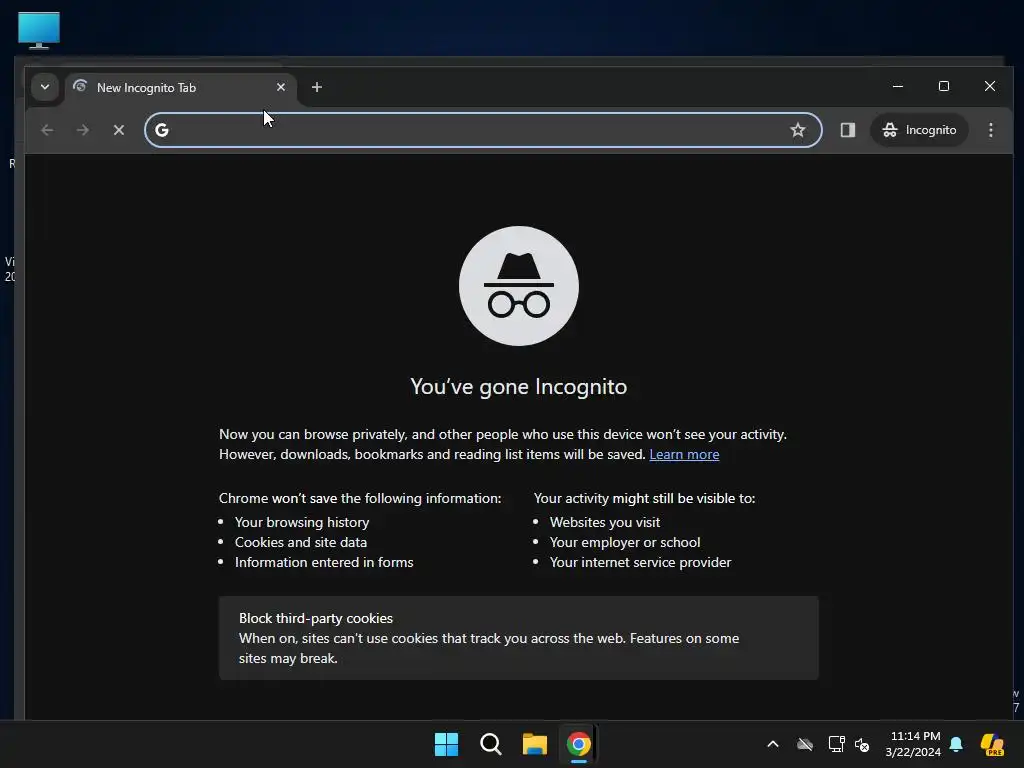Follow the Learn more link
The image size is (1024, 768).
click(684, 455)
